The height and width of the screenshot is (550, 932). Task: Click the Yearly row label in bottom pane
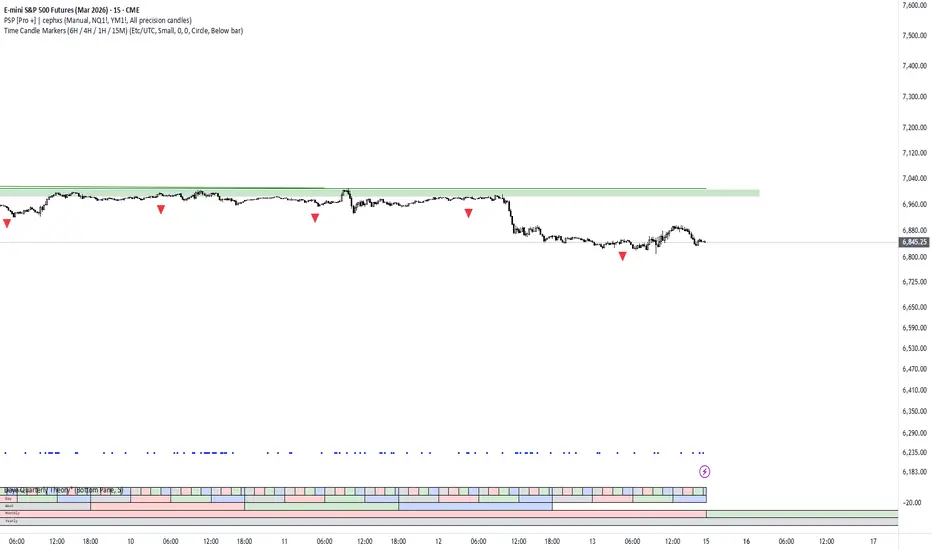[x=11, y=521]
